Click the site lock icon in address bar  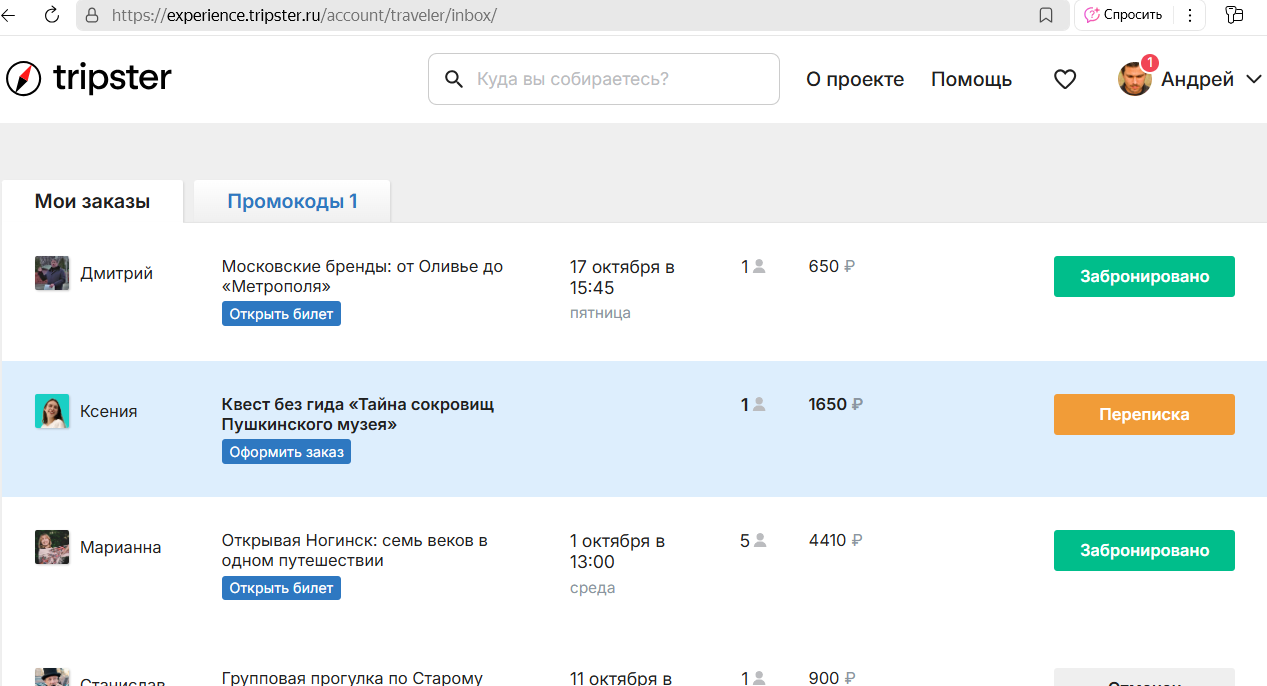tap(92, 15)
